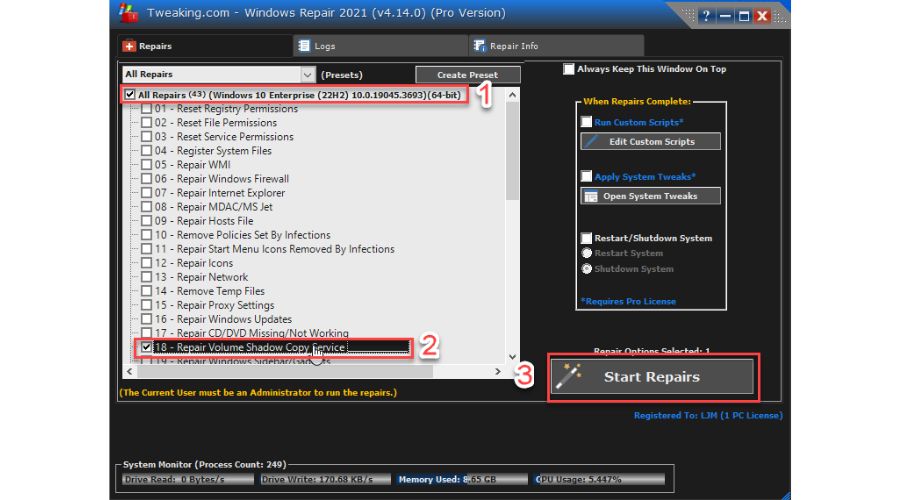Check 07 - Repair Internet Explorer
Image resolution: width=900 pixels, height=500 pixels.
click(147, 193)
